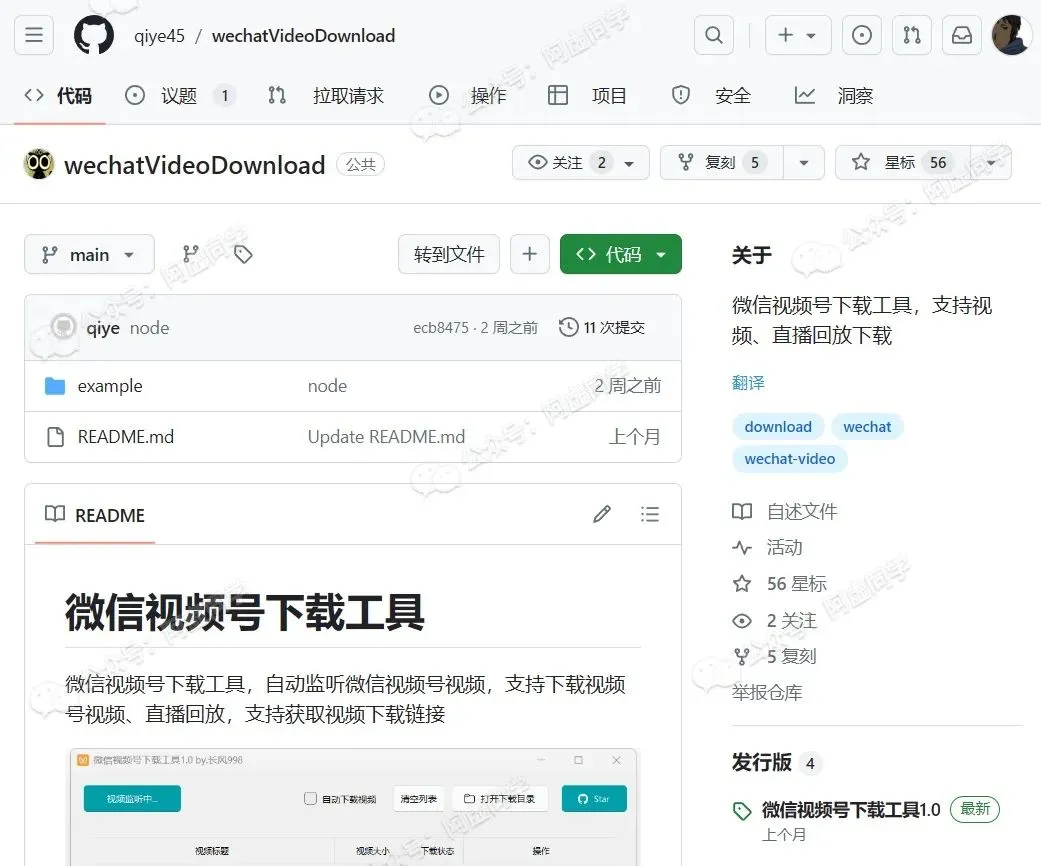Open the hamburger navigation menu
The height and width of the screenshot is (866, 1041).
pos(34,35)
